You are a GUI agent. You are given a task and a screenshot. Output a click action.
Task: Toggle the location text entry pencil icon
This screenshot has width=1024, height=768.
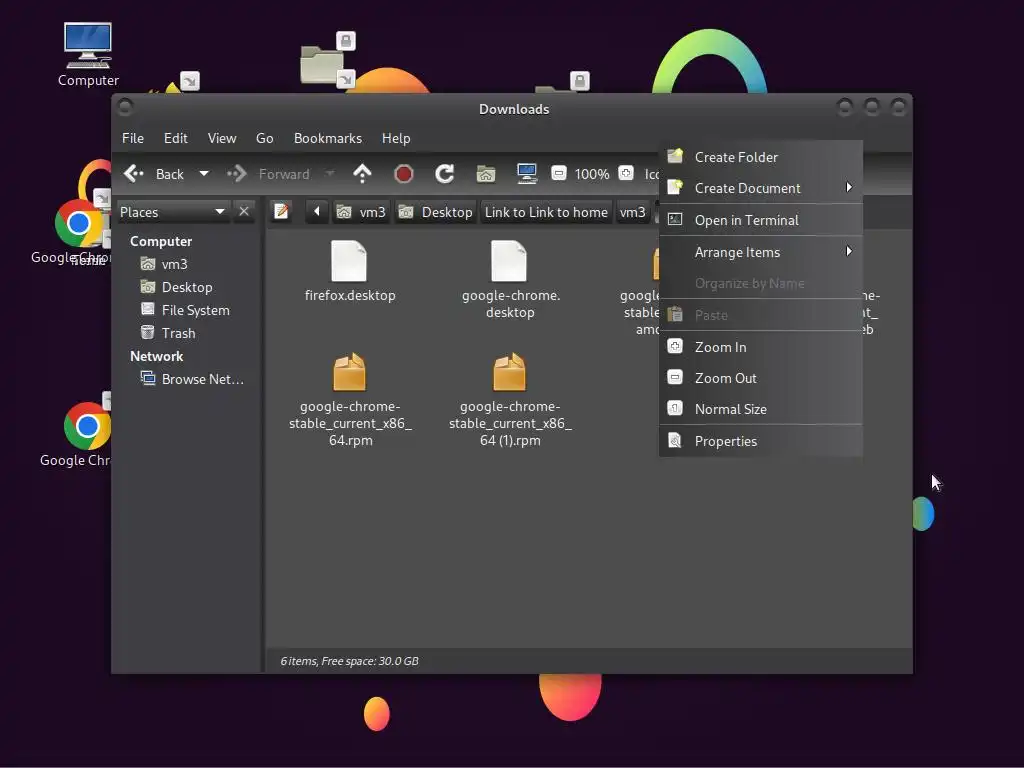point(281,212)
